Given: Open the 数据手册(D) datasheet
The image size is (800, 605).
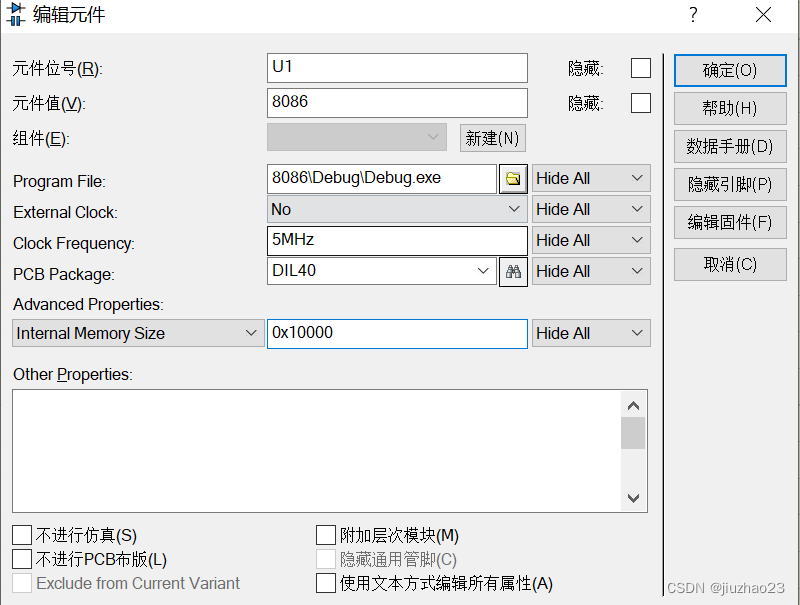Looking at the screenshot, I should tap(730, 146).
